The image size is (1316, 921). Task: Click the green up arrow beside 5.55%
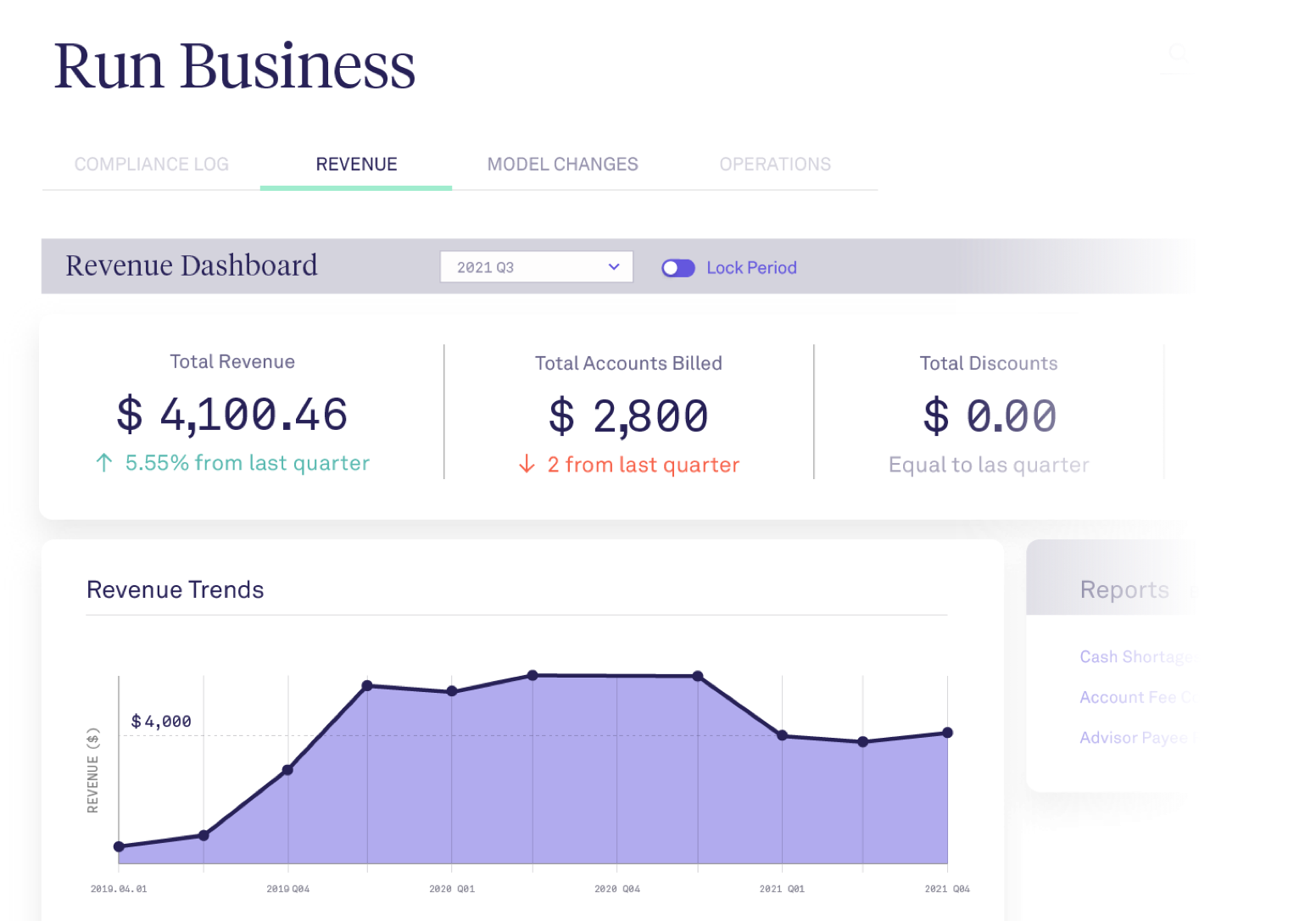pos(104,463)
